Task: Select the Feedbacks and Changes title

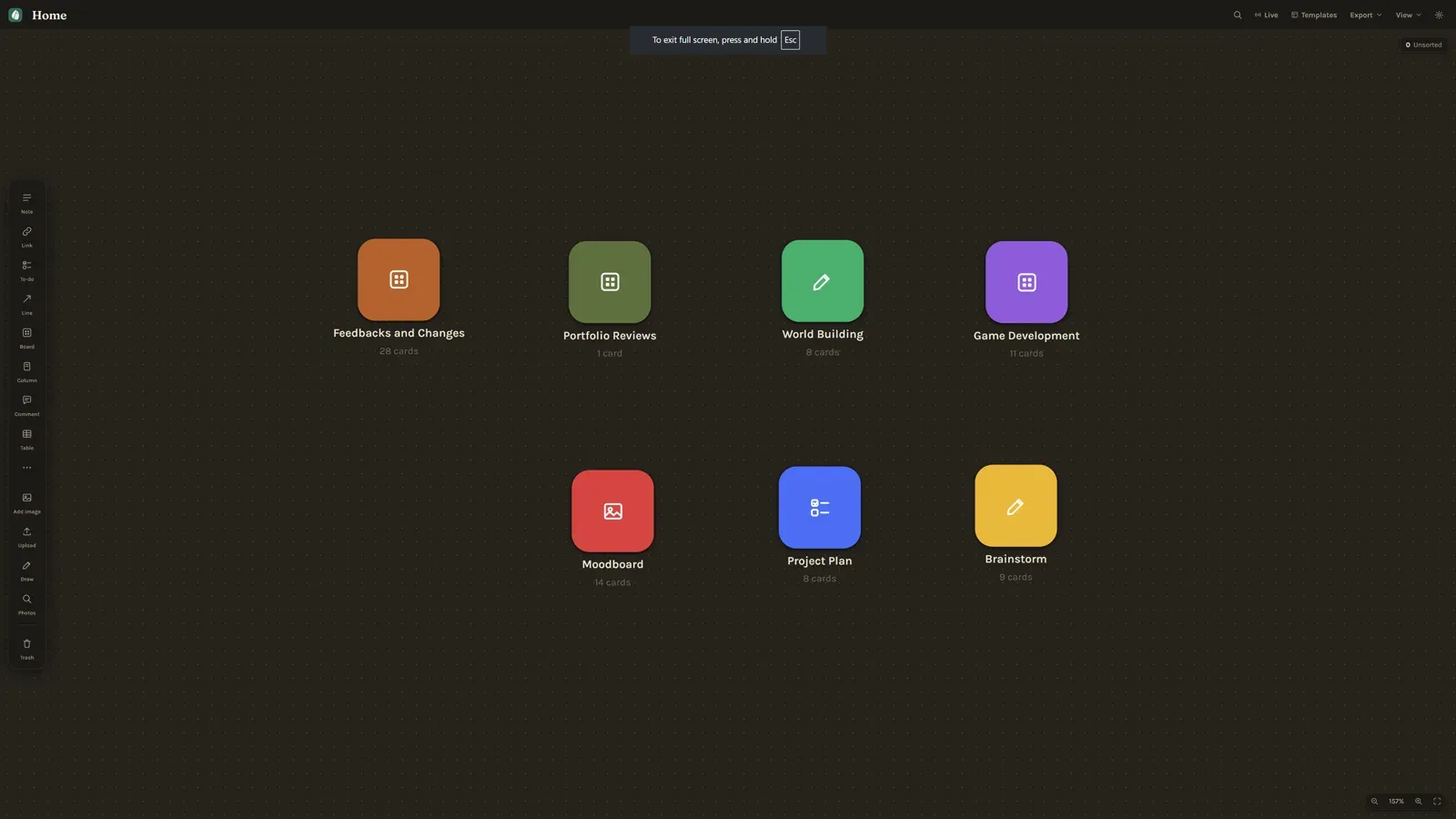Action: [399, 333]
